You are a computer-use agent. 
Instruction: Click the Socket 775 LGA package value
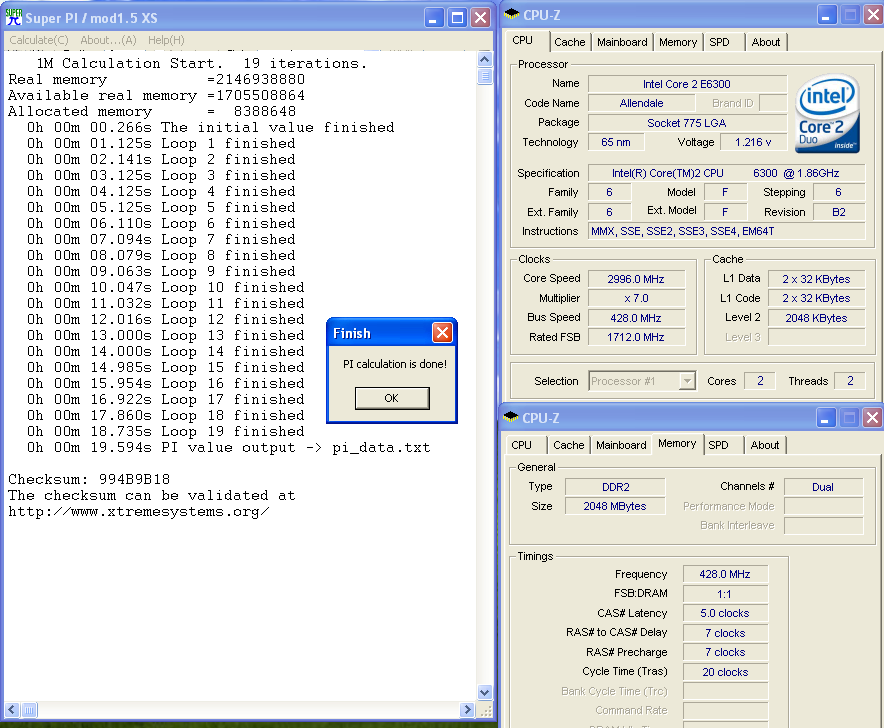click(x=687, y=123)
